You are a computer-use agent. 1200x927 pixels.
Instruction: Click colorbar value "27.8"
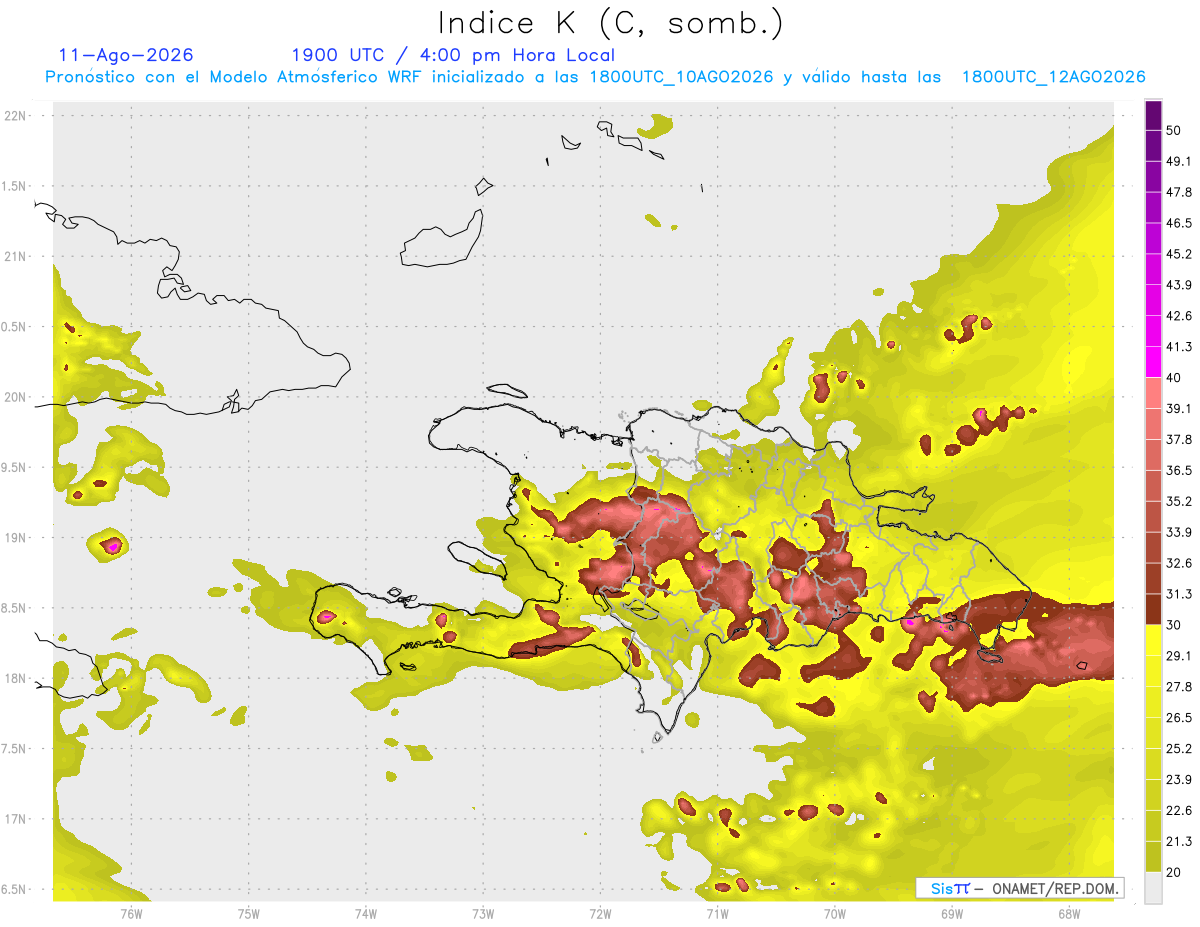(x=1179, y=686)
